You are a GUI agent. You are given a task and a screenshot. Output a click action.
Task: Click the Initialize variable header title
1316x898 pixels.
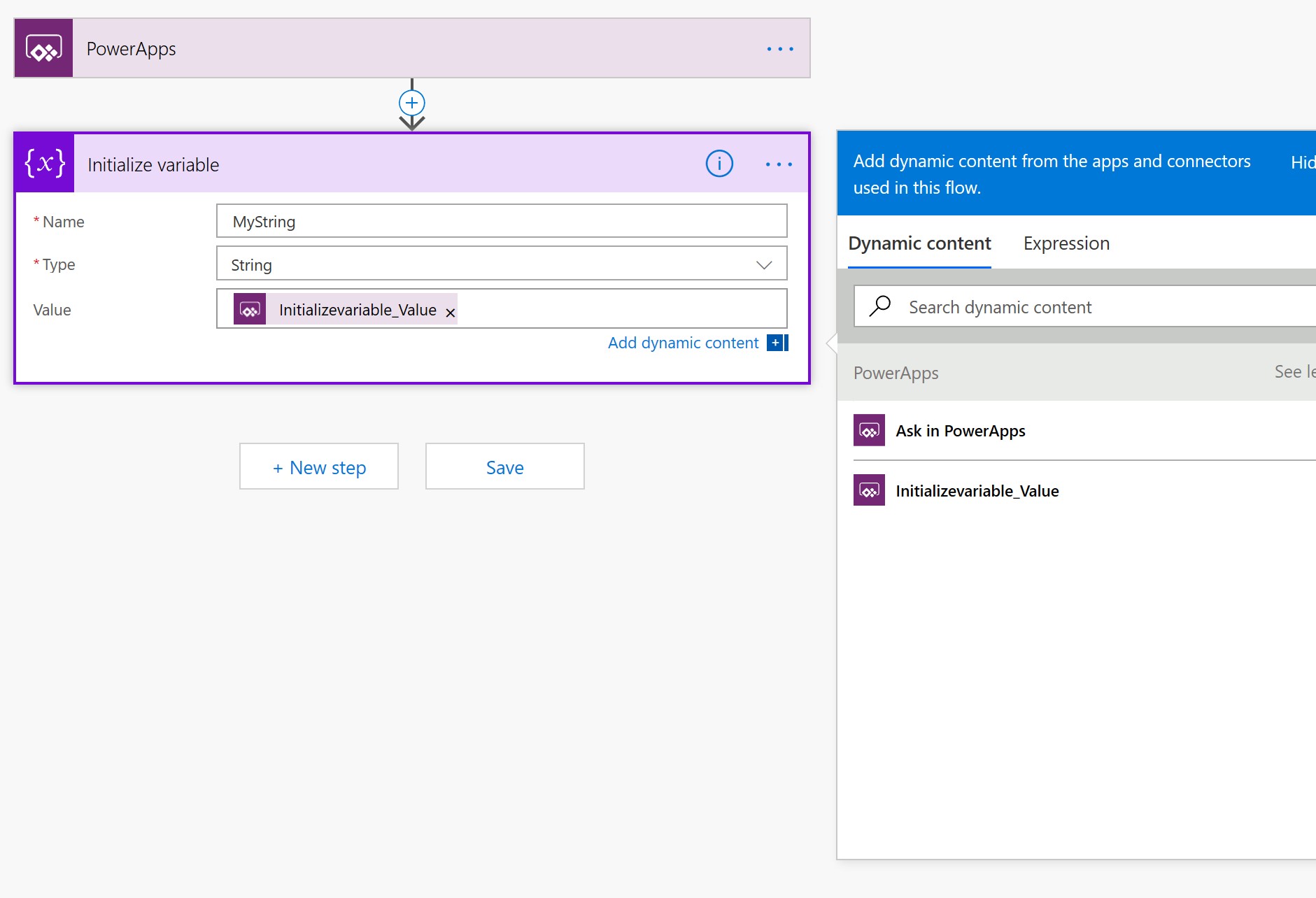[153, 165]
